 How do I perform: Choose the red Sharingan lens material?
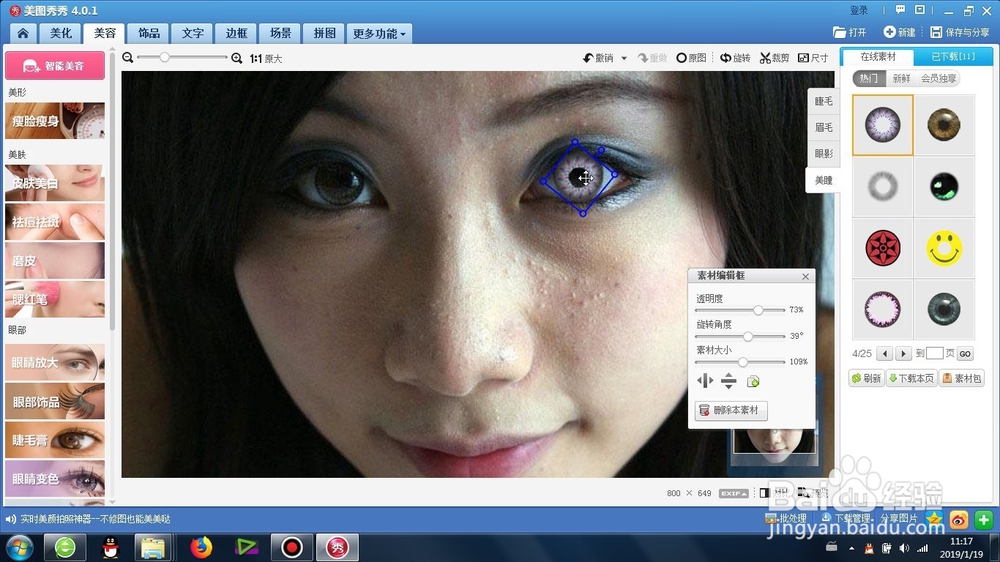point(883,248)
